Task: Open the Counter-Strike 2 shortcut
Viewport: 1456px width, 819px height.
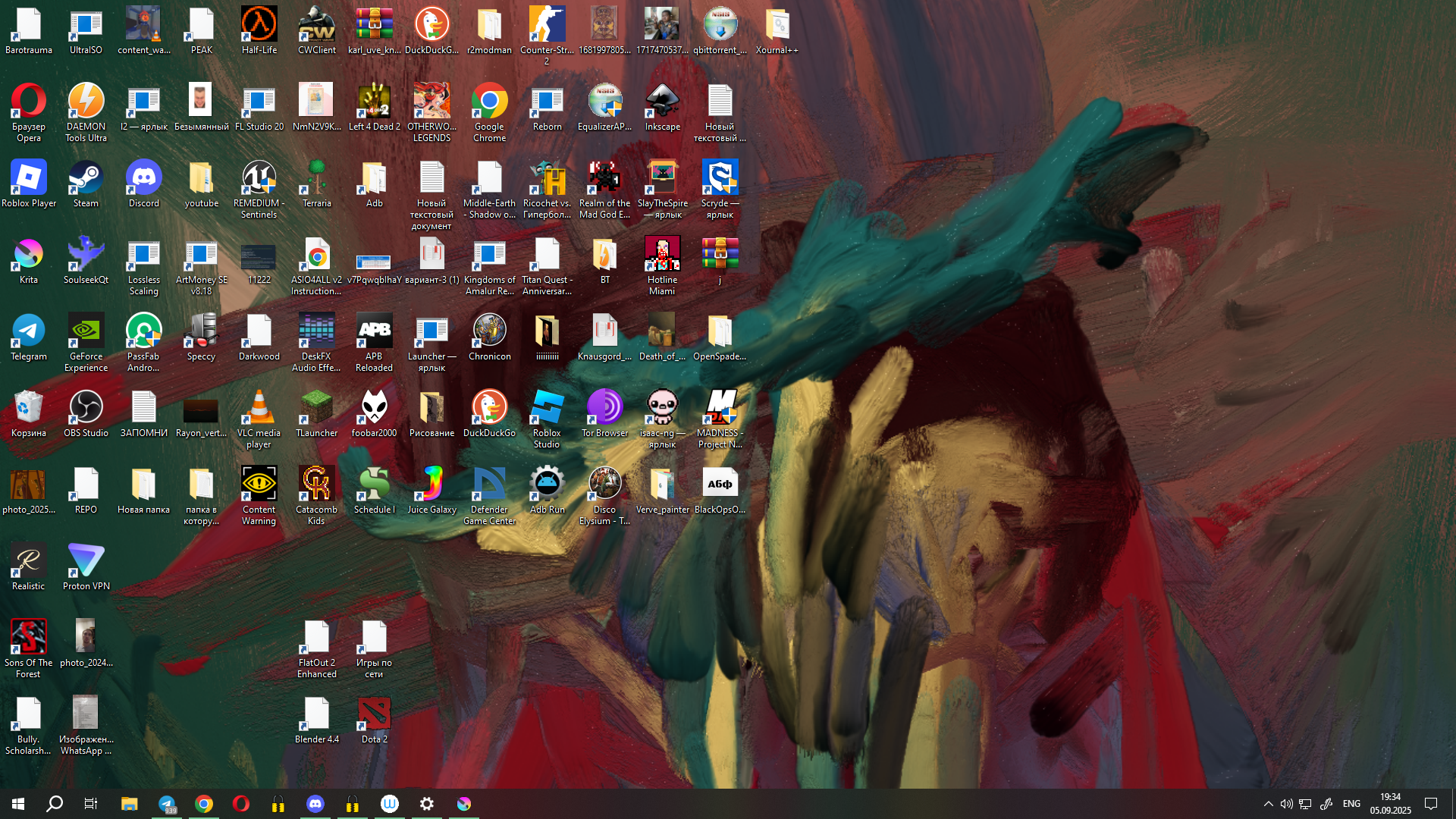Action: coord(547,36)
